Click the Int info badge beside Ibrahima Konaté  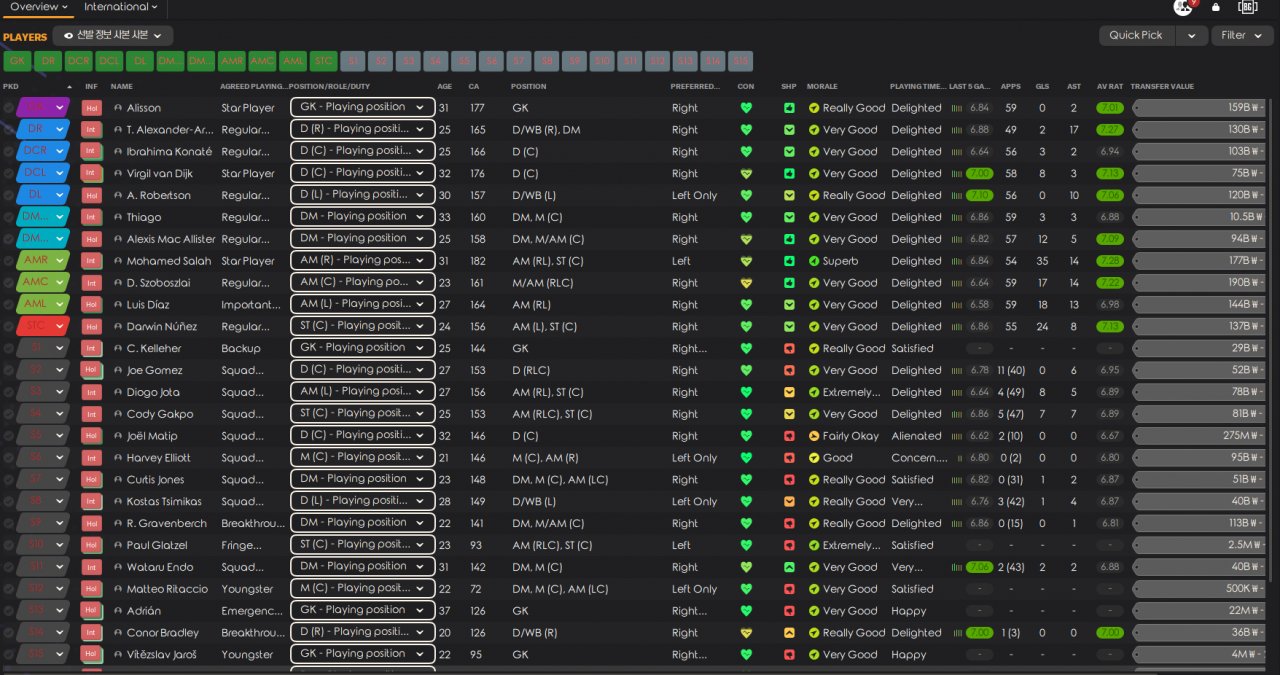(92, 152)
